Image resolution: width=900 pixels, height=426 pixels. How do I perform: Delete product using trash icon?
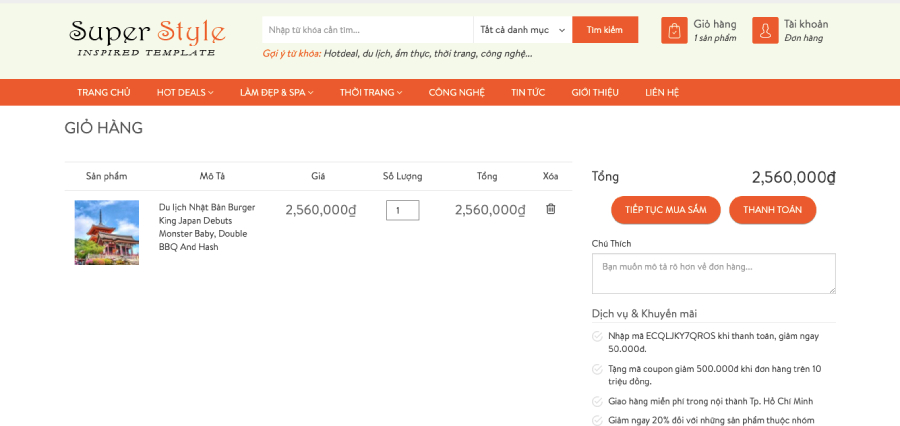[550, 209]
